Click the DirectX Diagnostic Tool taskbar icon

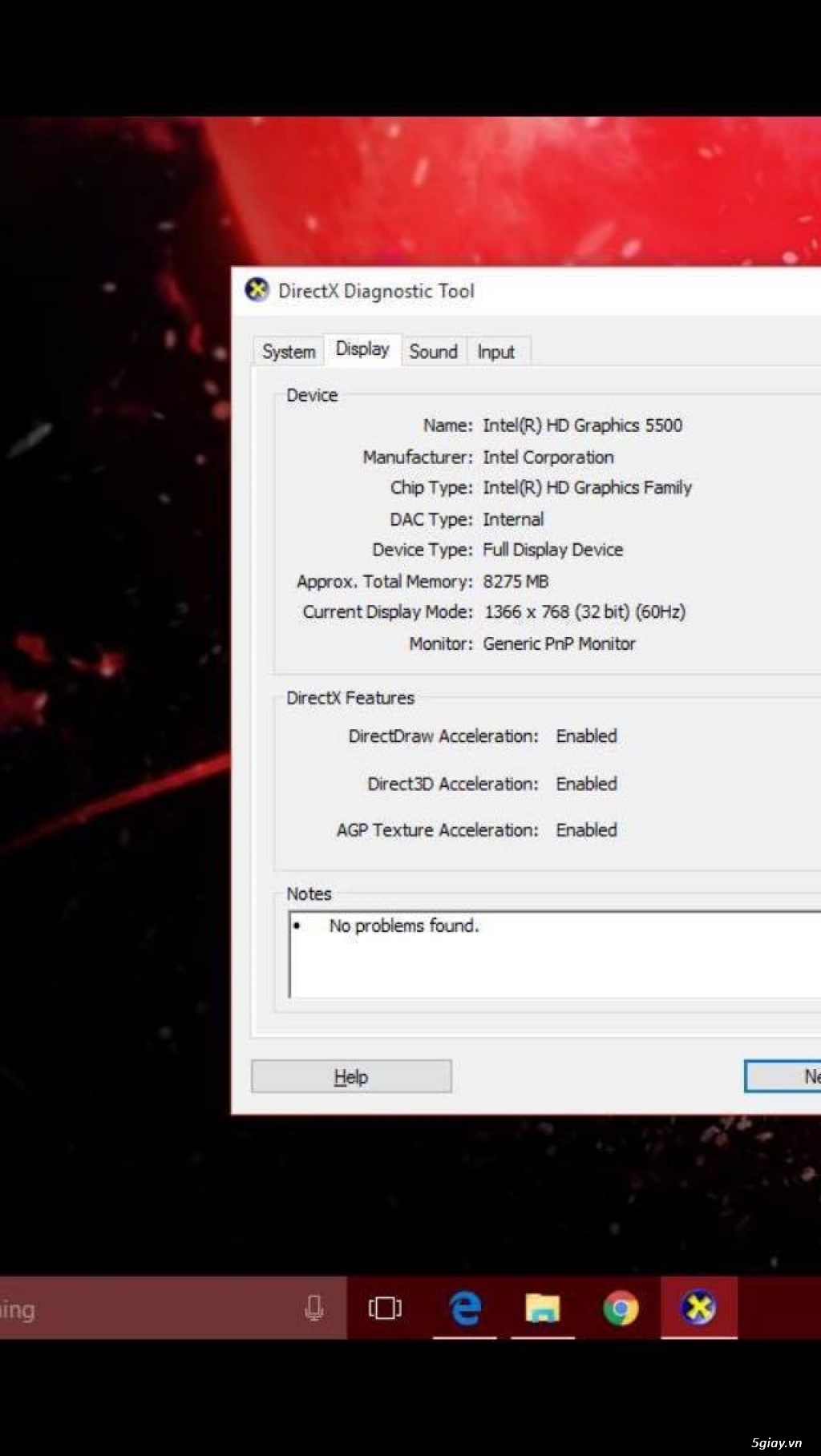[698, 1309]
